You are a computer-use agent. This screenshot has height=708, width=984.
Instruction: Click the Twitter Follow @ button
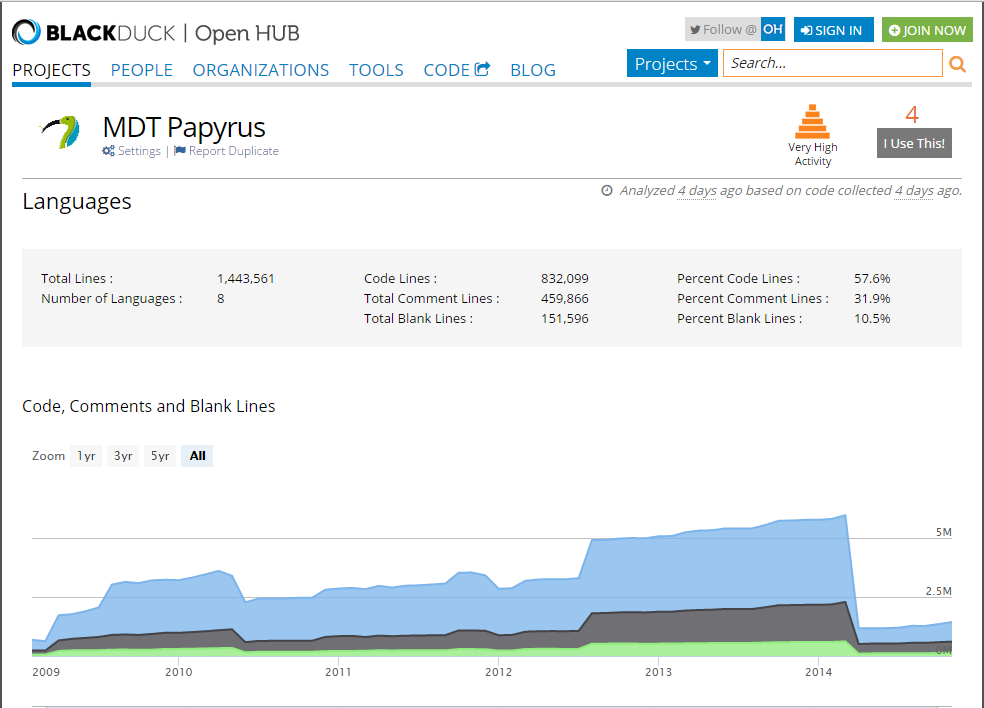tap(722, 30)
